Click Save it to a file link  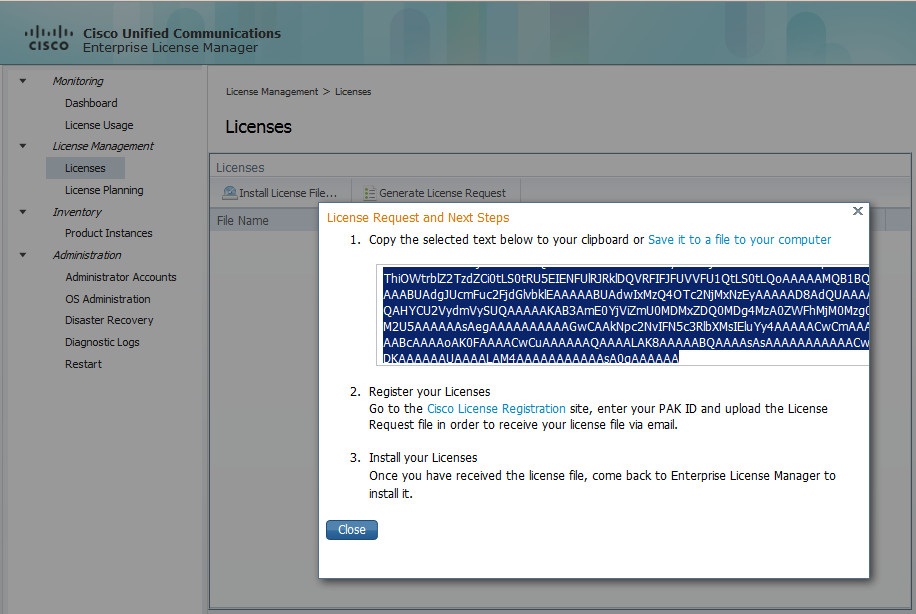point(740,240)
